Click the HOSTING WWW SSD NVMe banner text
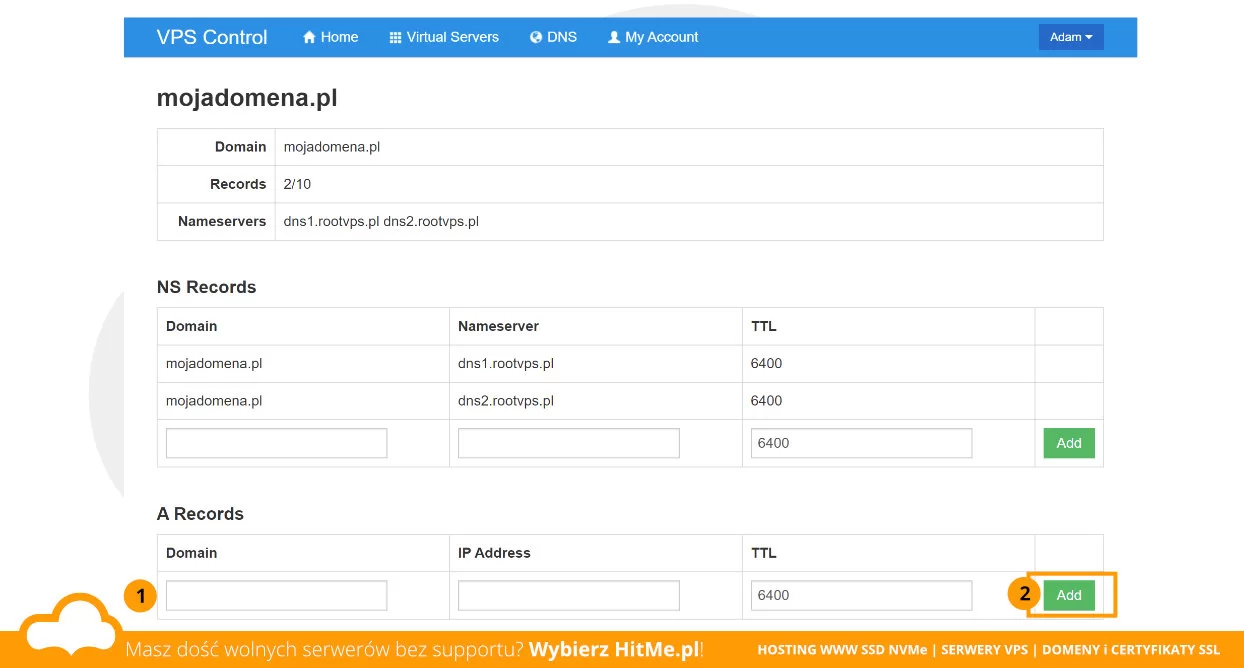Viewport: 1244px width, 668px height. (842, 650)
